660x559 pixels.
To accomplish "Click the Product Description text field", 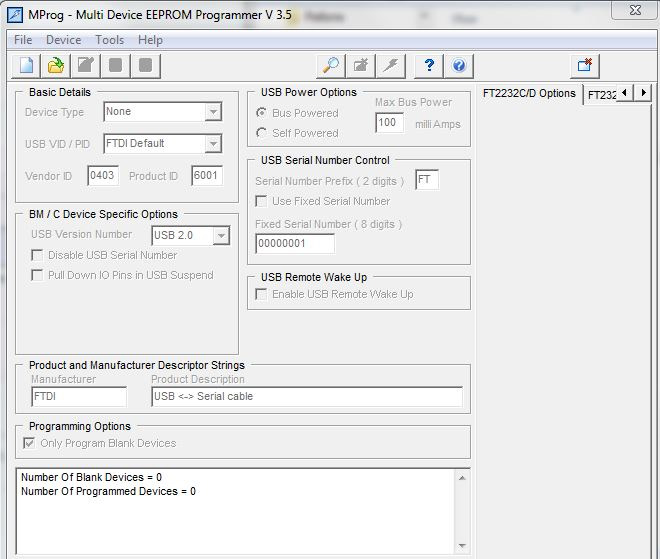I will [x=306, y=397].
